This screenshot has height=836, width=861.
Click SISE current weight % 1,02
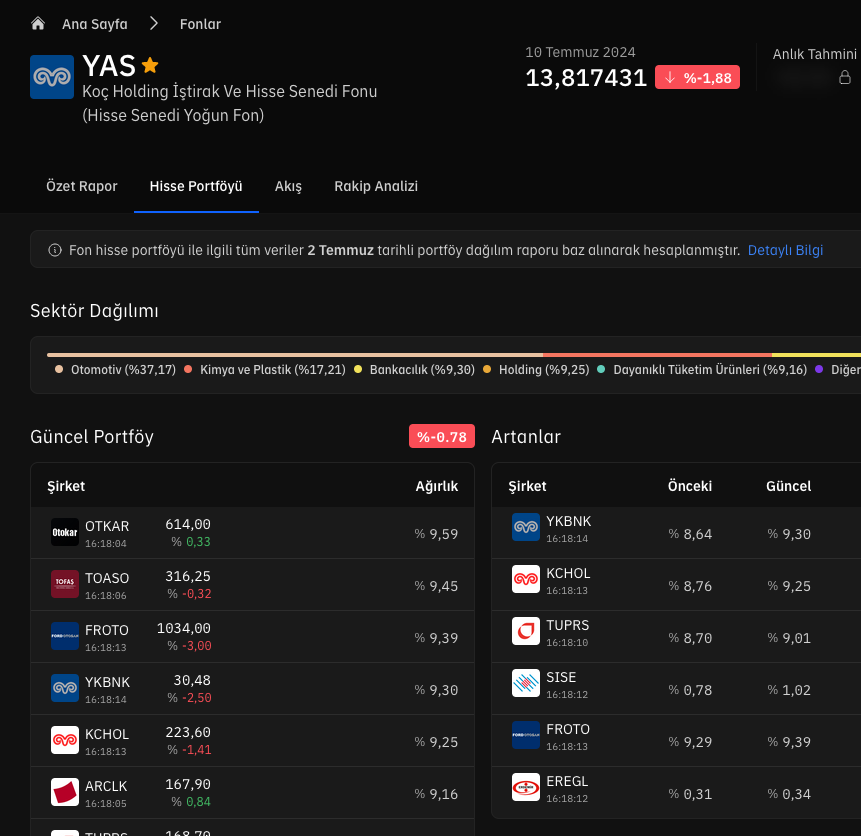point(789,690)
